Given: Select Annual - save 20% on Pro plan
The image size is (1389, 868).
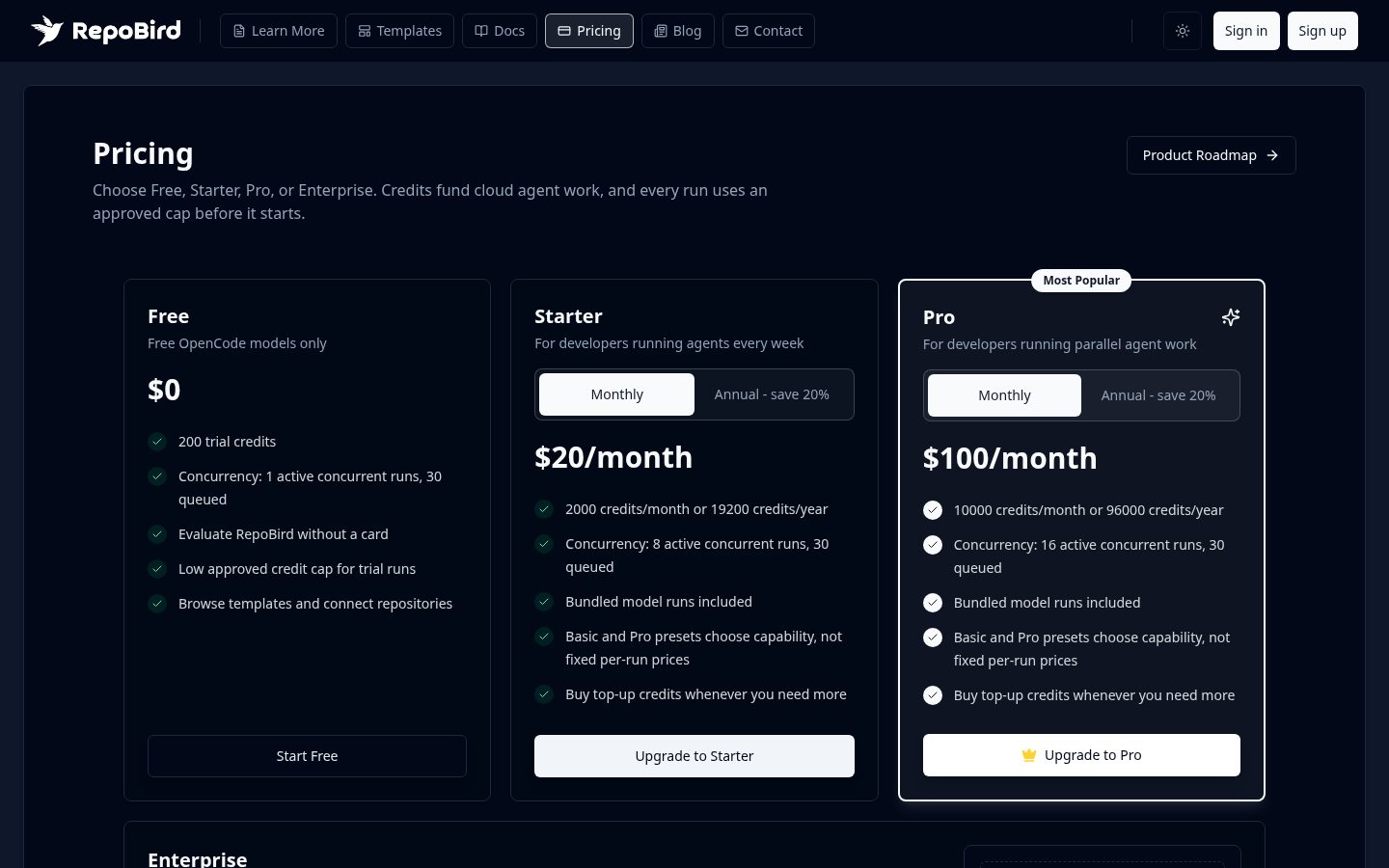Looking at the screenshot, I should coord(1158,395).
